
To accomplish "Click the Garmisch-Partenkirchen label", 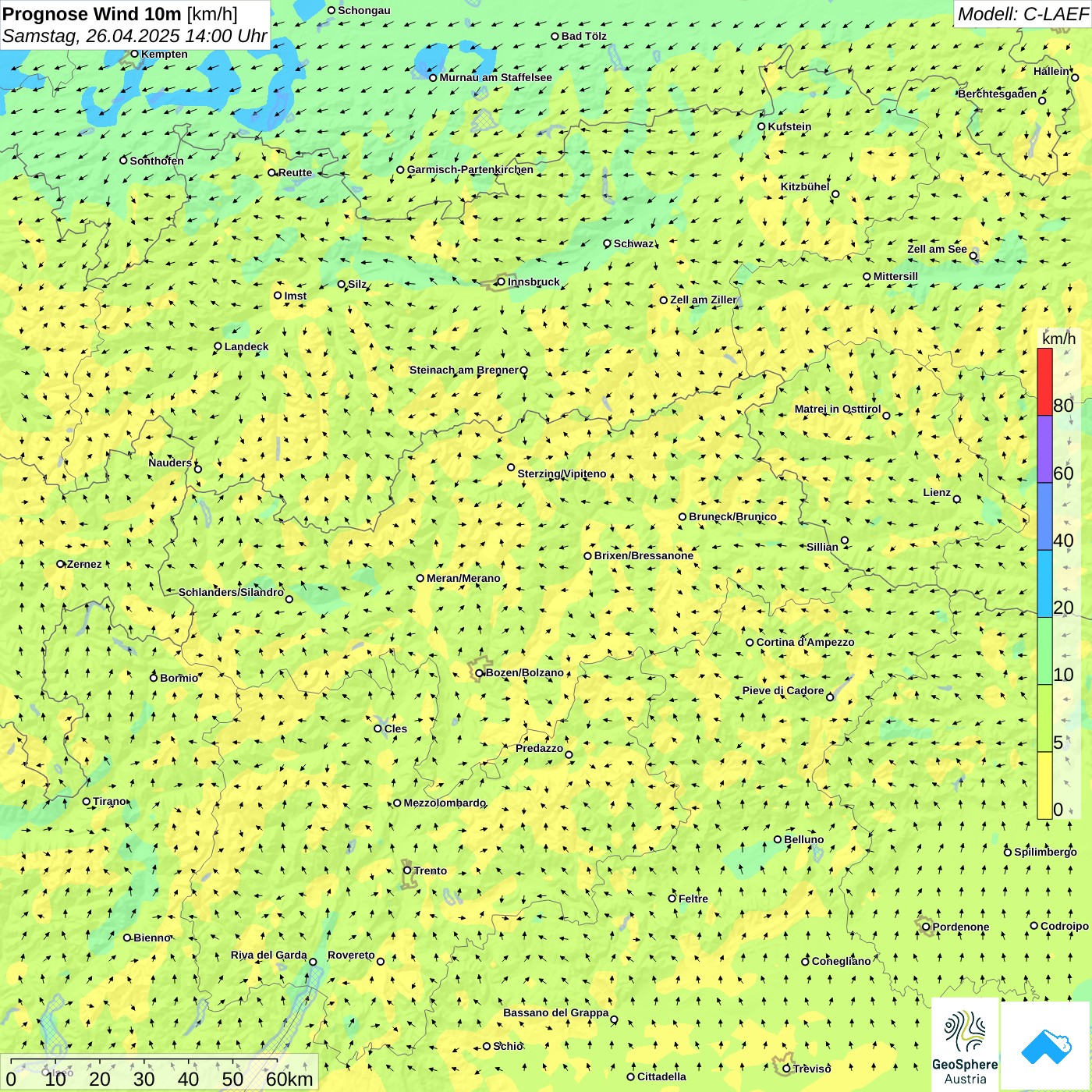I will click(x=470, y=169).
